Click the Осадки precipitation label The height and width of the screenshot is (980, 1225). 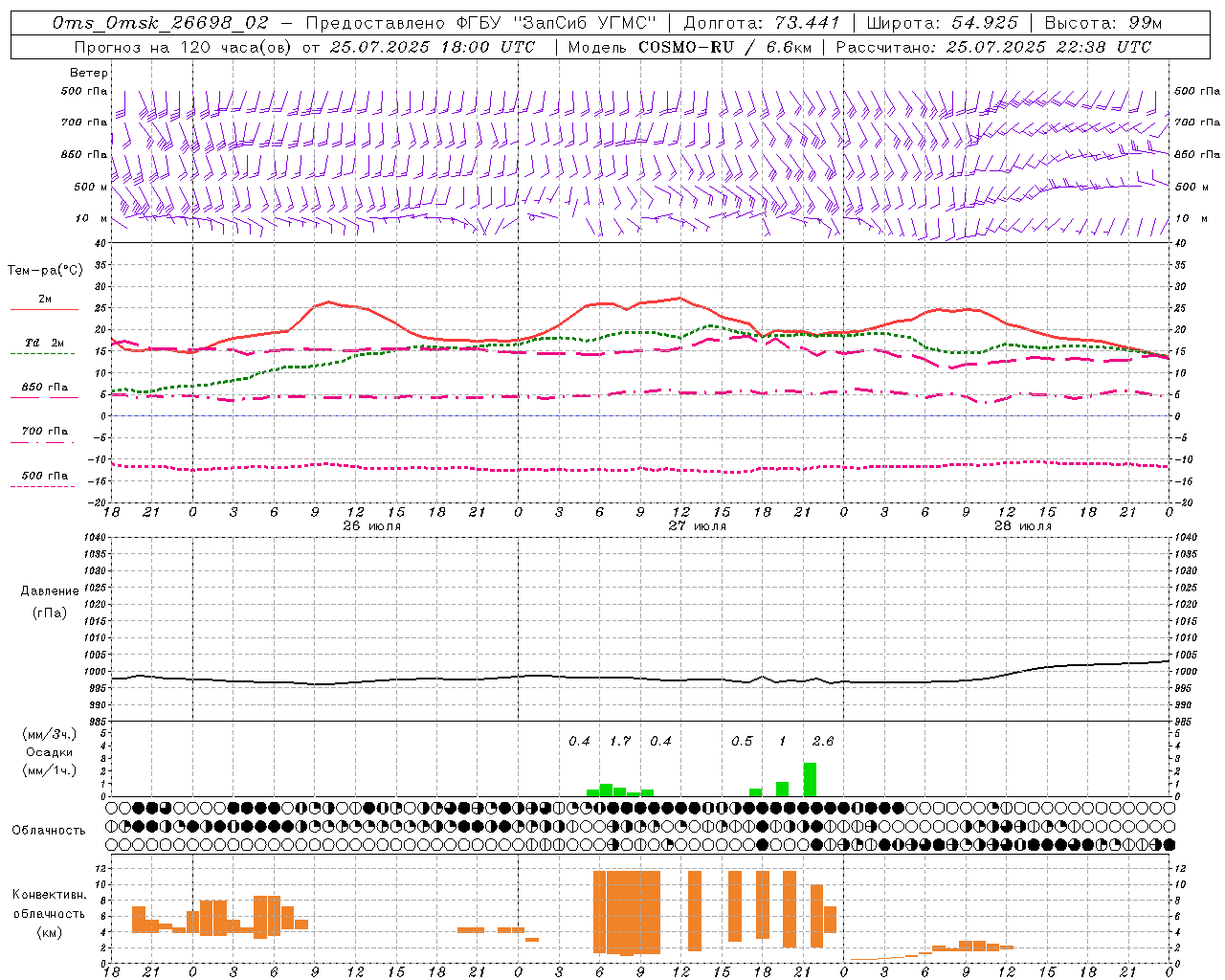tap(50, 752)
